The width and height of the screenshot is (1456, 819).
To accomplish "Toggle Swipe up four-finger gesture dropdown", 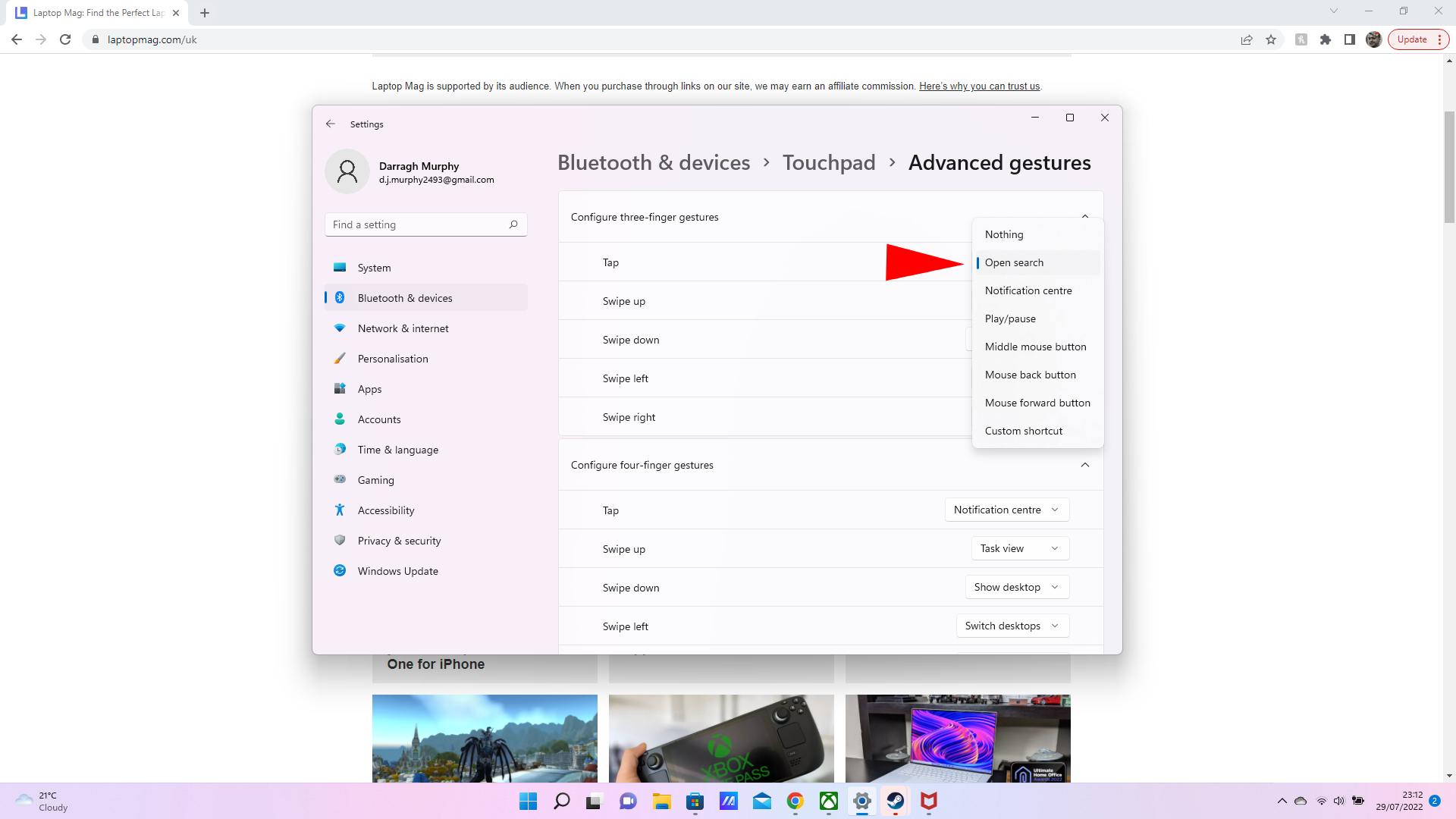I will (1018, 548).
